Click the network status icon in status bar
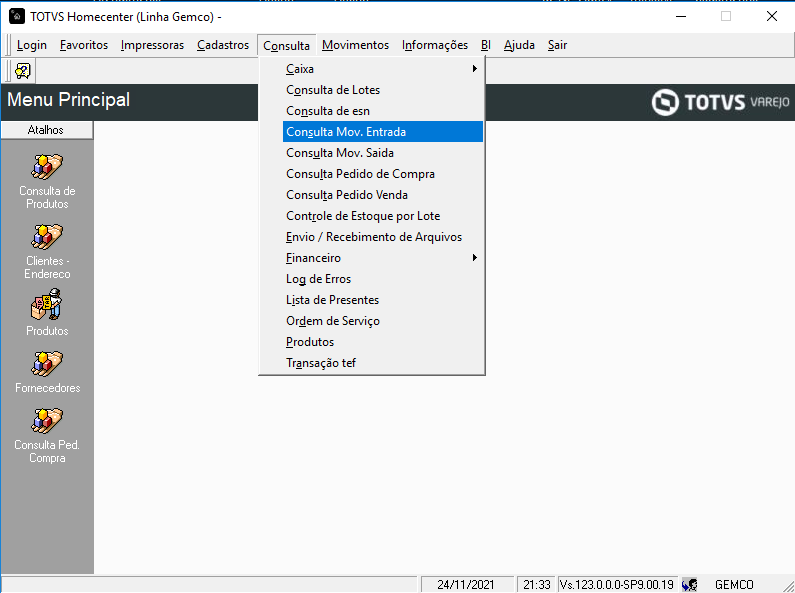The width and height of the screenshot is (795, 593). click(690, 584)
